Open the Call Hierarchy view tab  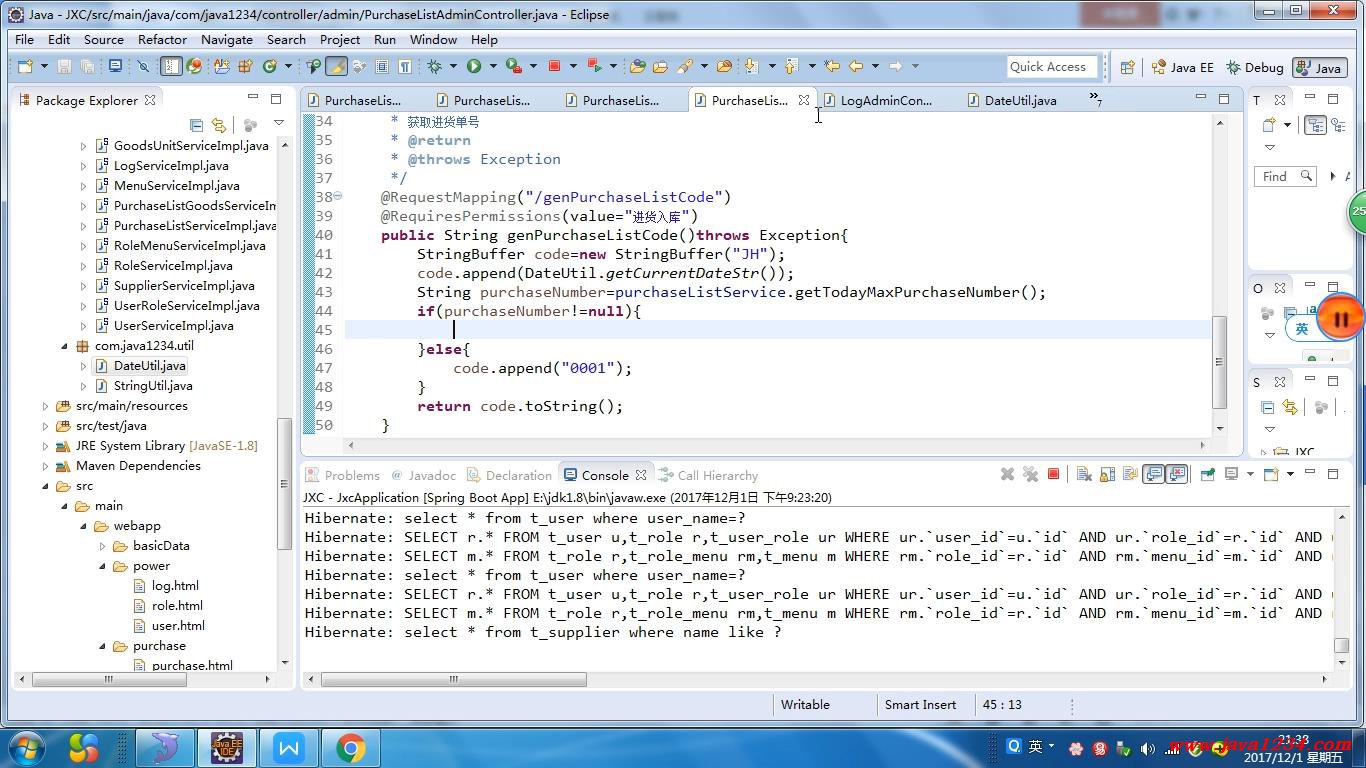tap(709, 475)
